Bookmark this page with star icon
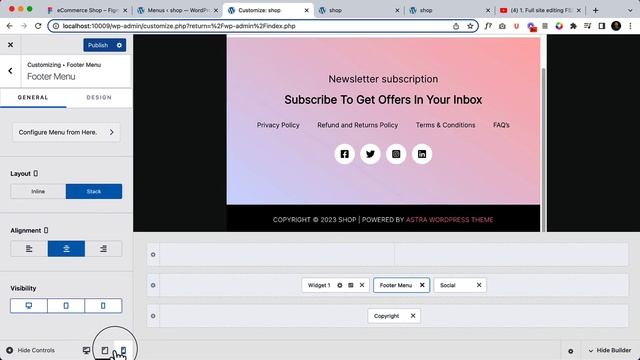 pyautogui.click(x=470, y=26)
